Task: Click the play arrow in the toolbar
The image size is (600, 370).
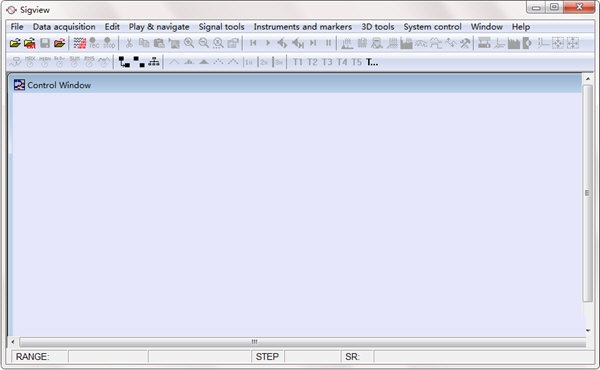Action: point(268,43)
